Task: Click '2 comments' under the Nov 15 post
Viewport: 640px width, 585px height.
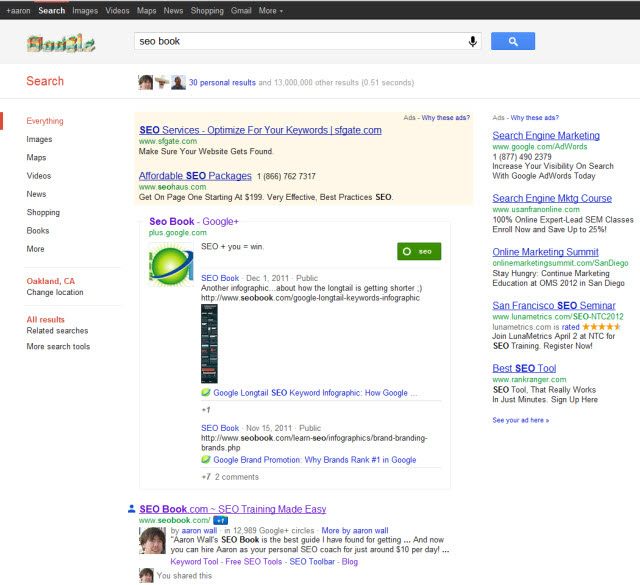Action: click(x=237, y=477)
